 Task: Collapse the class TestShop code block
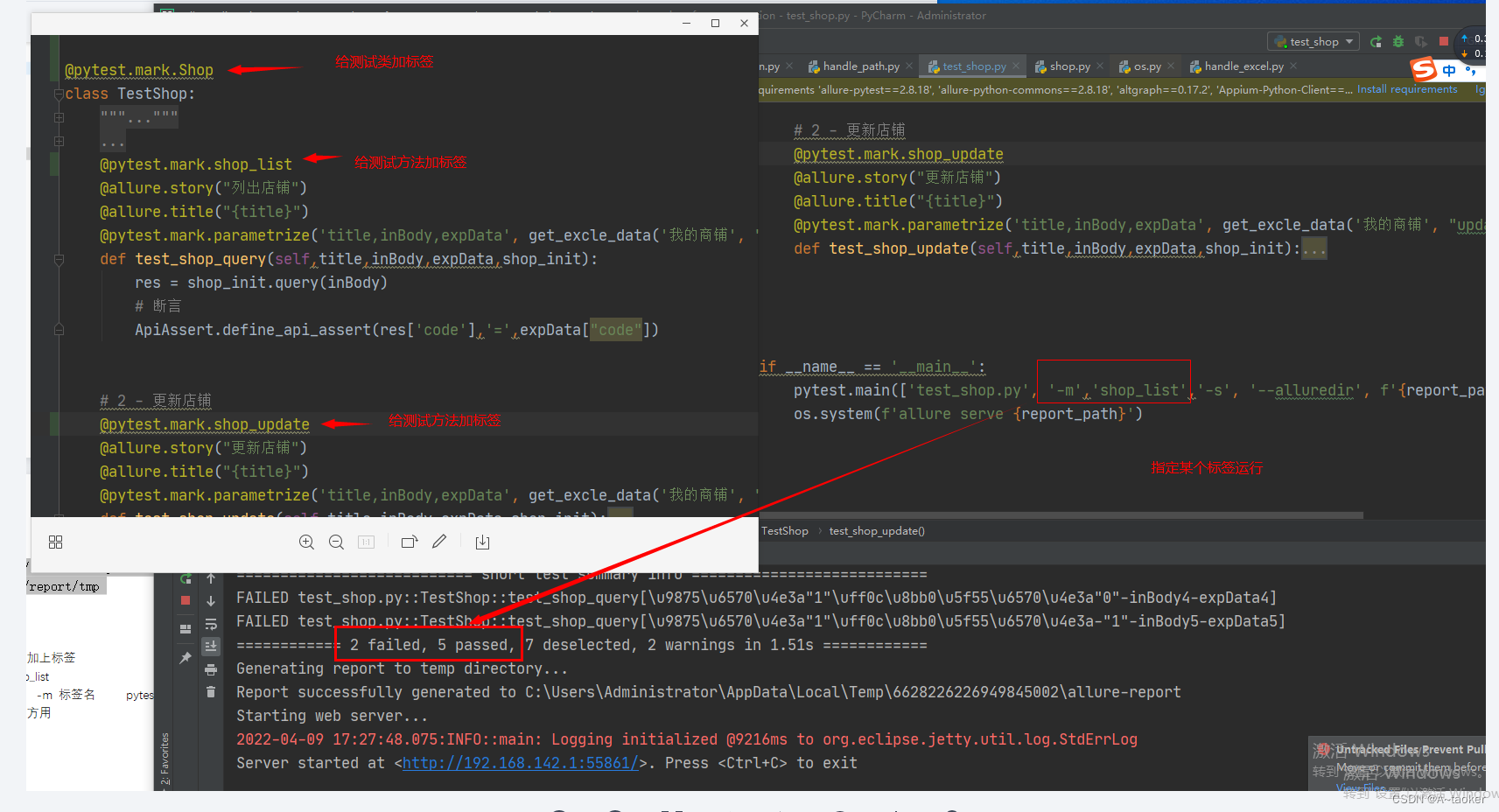tap(59, 94)
